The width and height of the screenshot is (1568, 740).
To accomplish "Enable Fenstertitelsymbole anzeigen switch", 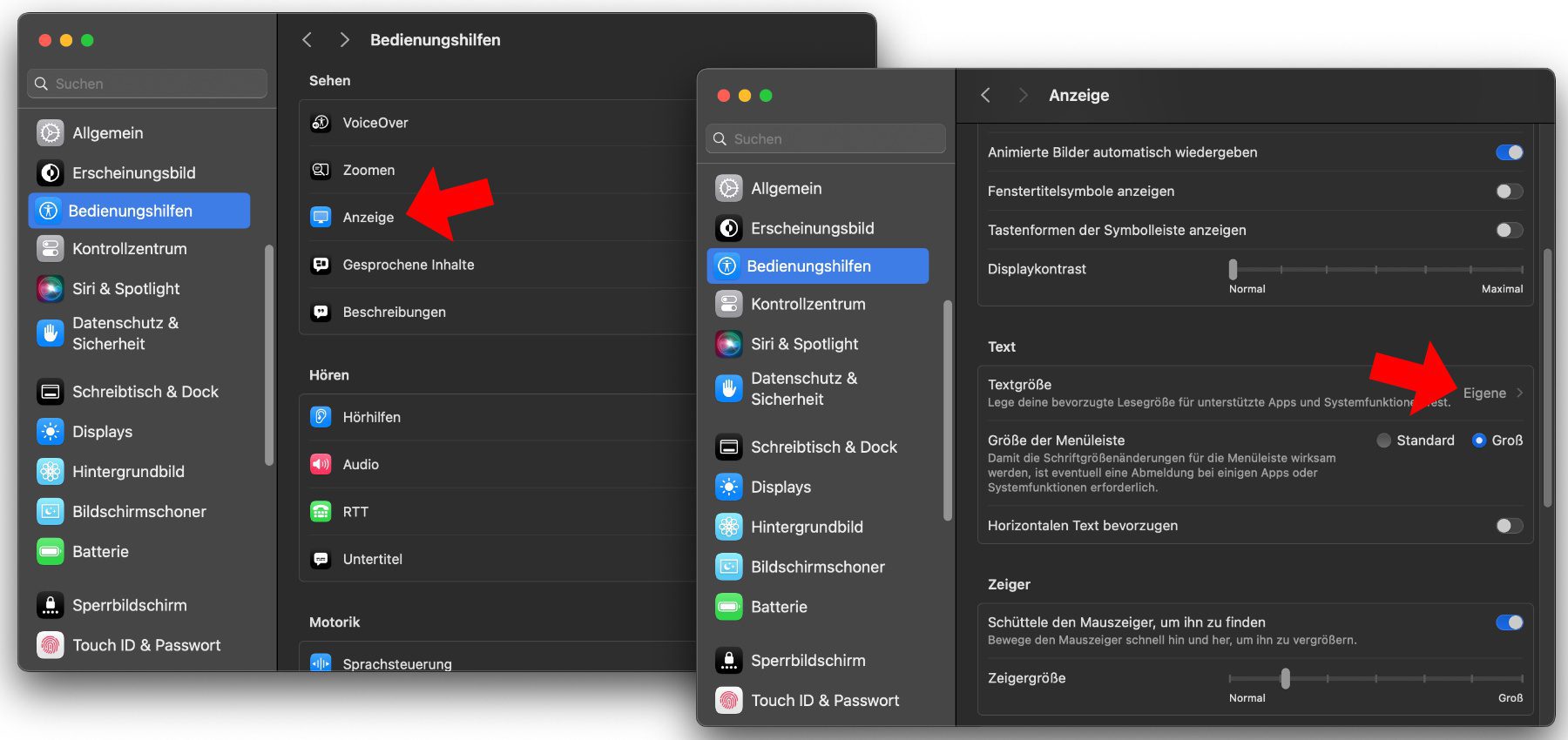I will coord(1509,192).
